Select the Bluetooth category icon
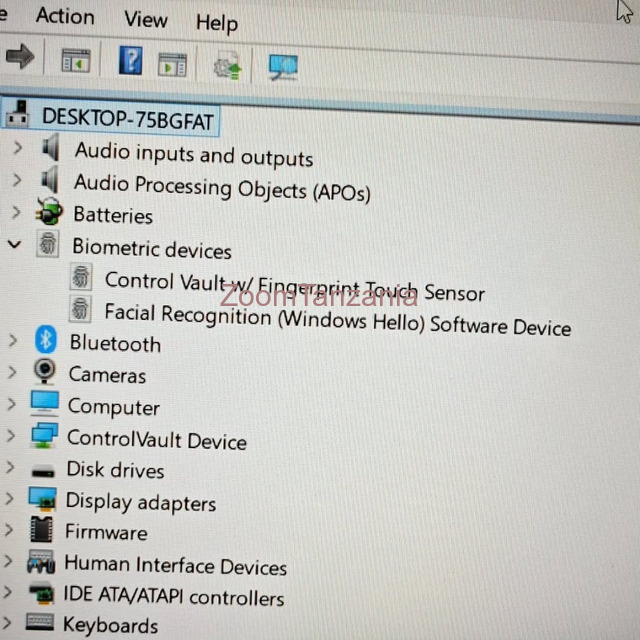The height and width of the screenshot is (640, 640). pyautogui.click(x=46, y=340)
